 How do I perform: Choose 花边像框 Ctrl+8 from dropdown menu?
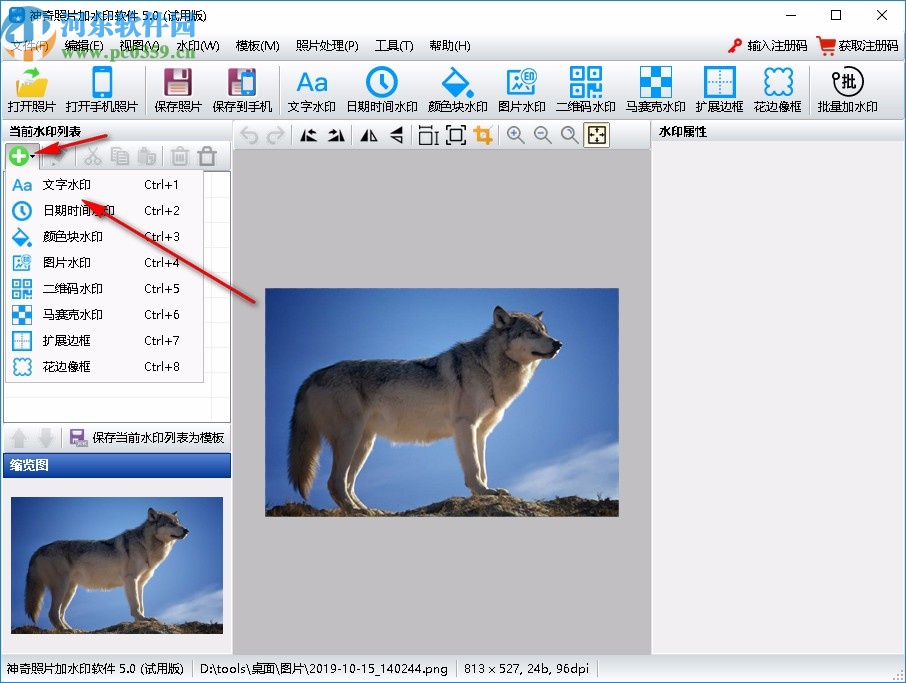point(104,367)
